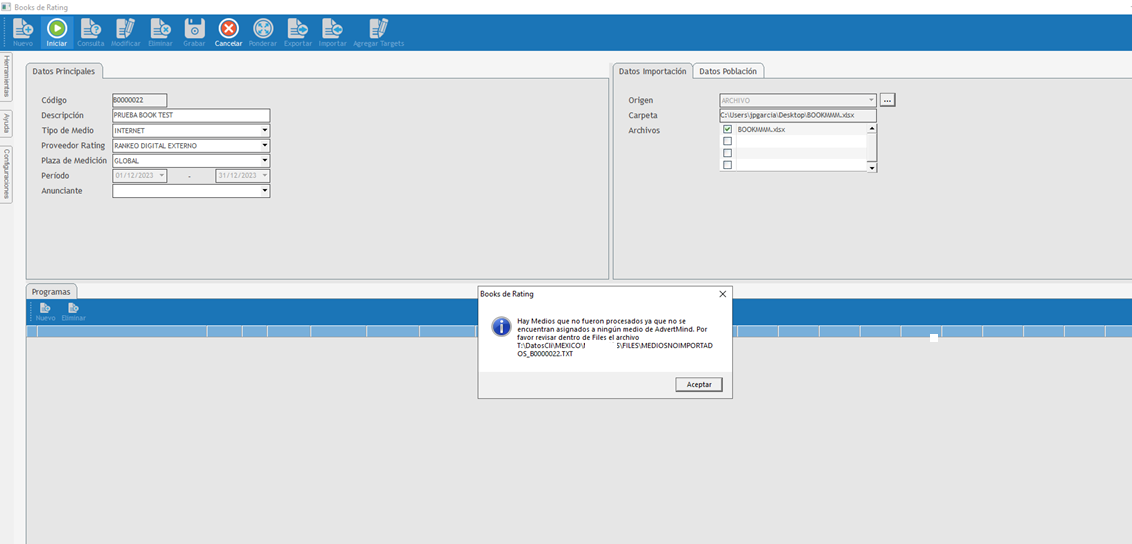
Task: Open the period end date 31/12/2023 dropdown
Action: pyautogui.click(x=265, y=175)
